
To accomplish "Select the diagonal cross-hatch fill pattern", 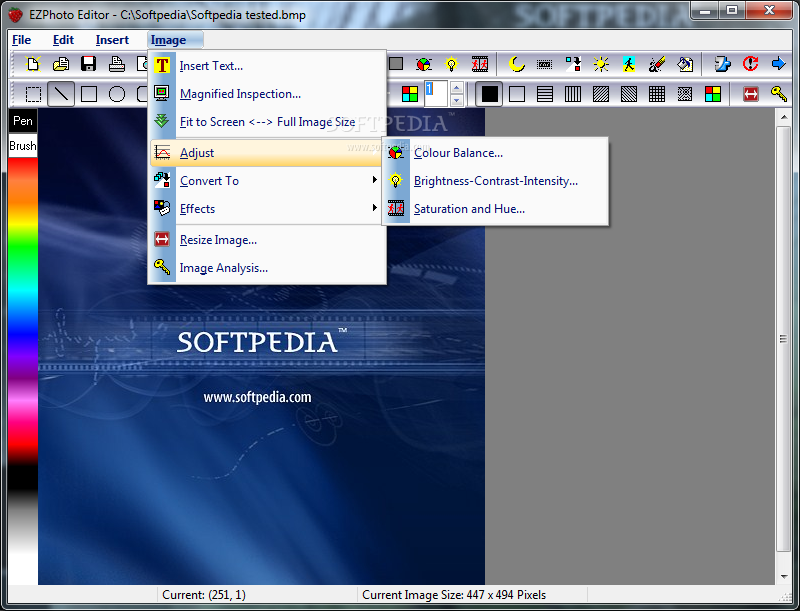I will tap(685, 94).
